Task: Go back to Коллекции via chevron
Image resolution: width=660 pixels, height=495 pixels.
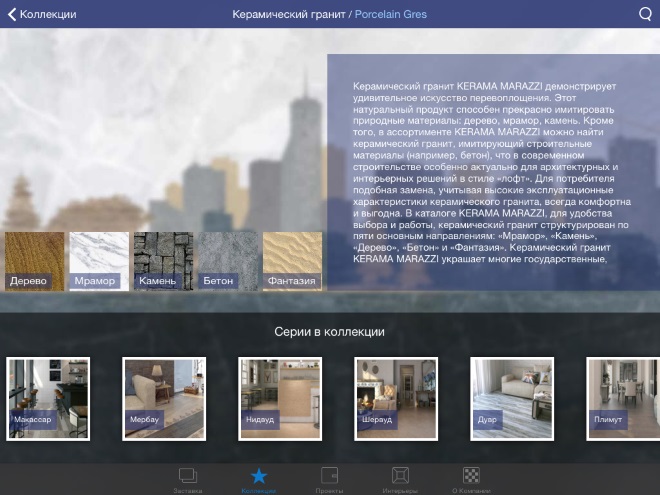Action: 12,14
